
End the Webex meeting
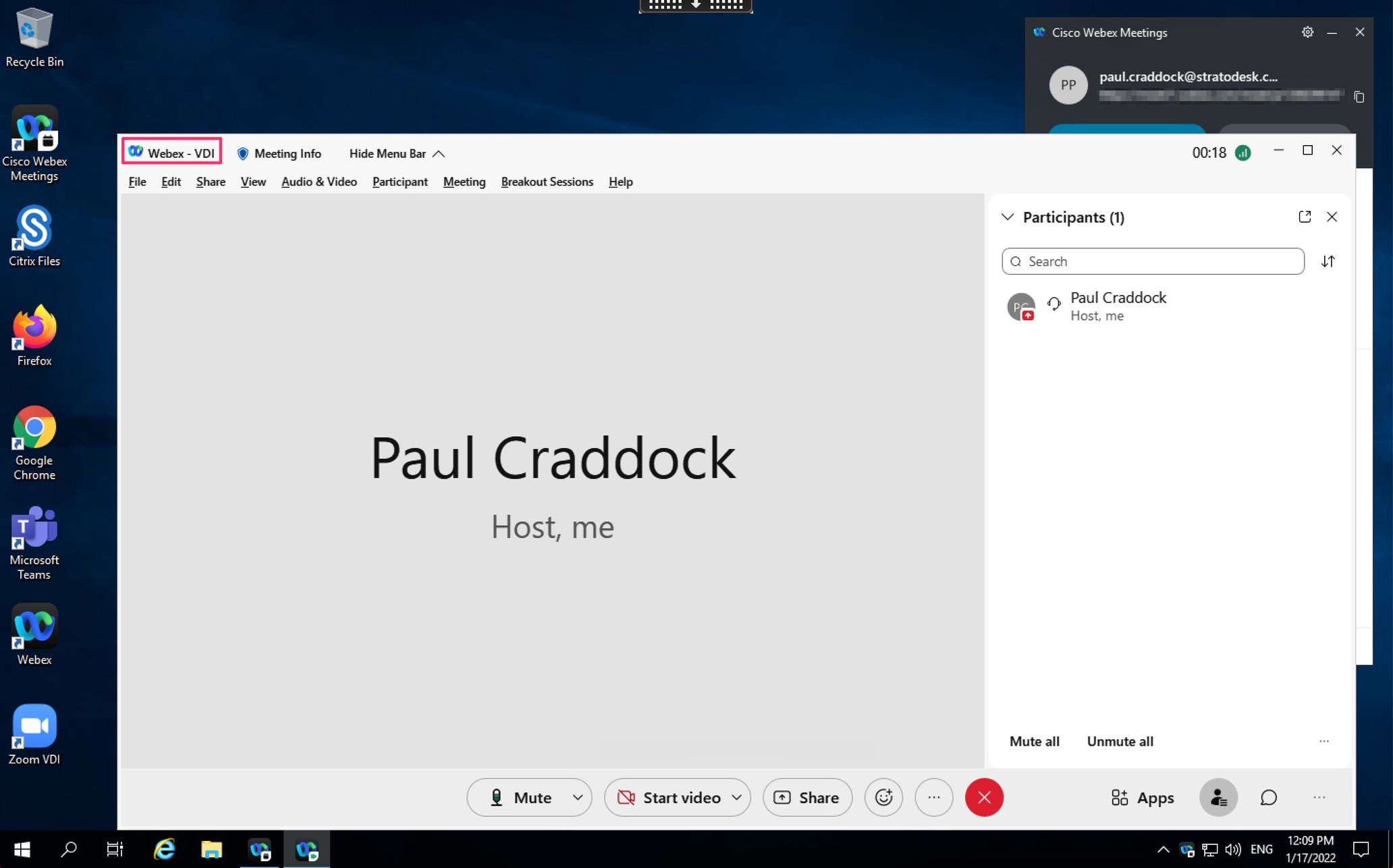[984, 797]
